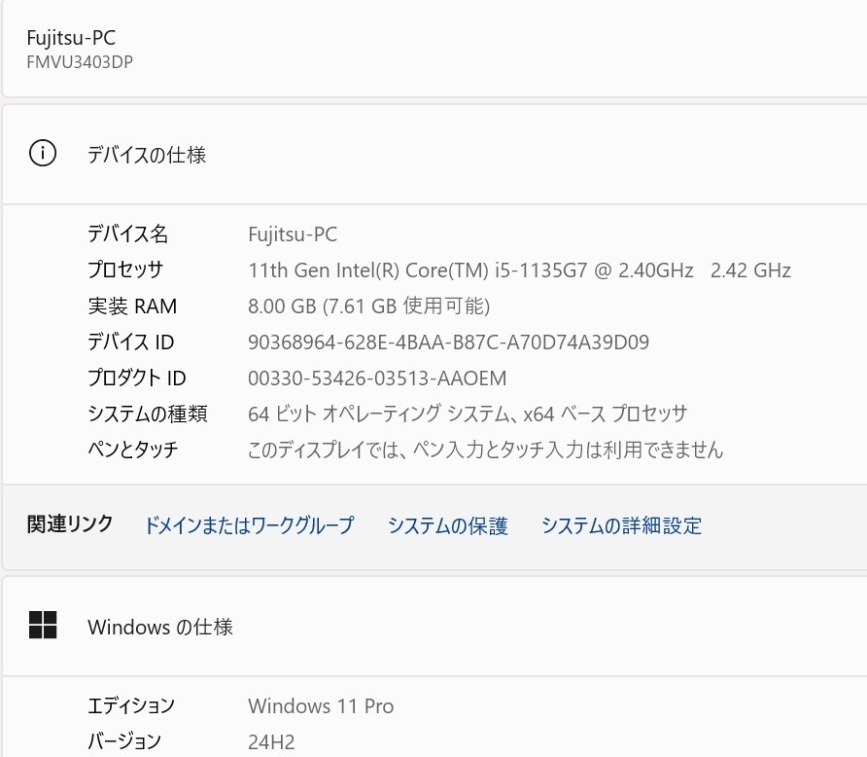Click the デバイス名 value Fujitsu-PC

click(292, 235)
